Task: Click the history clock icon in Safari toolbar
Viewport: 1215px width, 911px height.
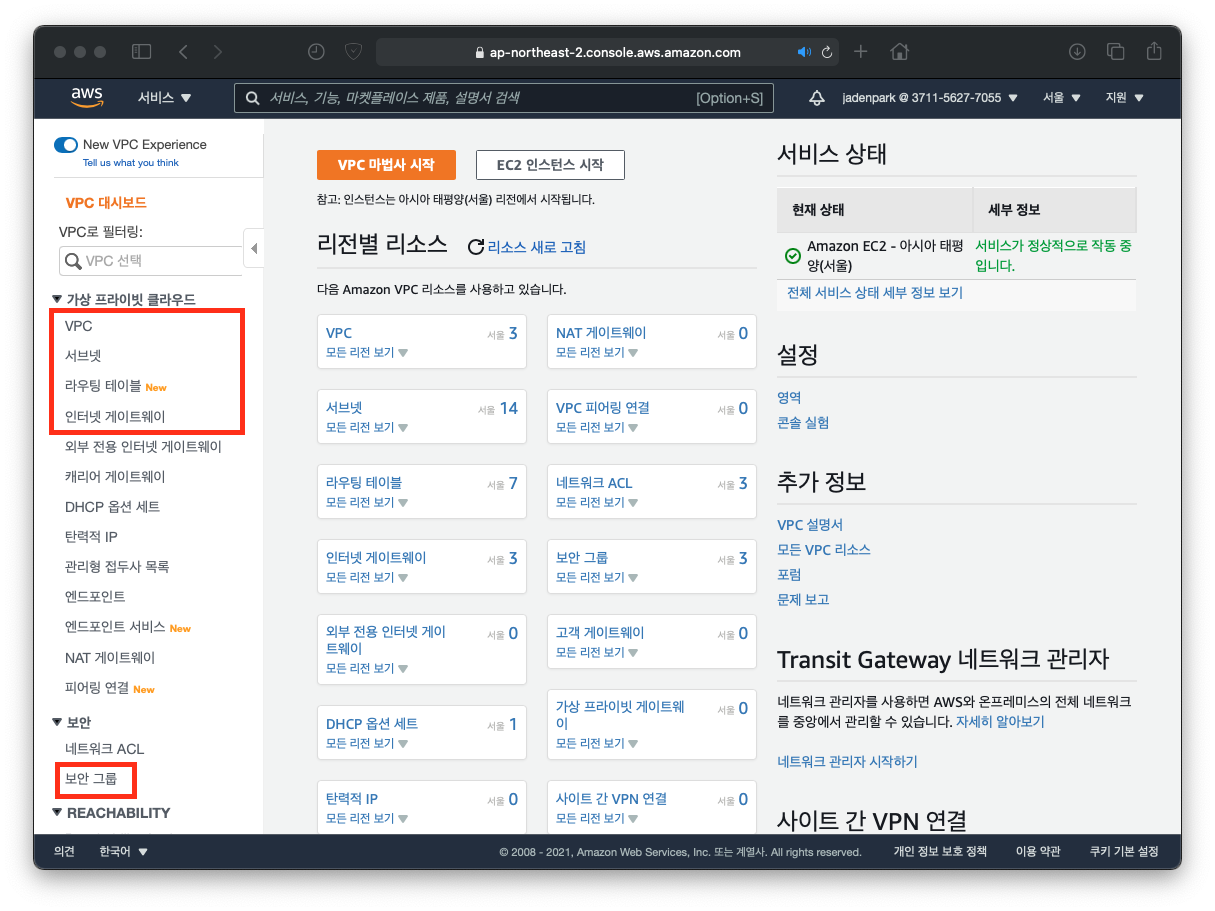Action: click(x=316, y=52)
